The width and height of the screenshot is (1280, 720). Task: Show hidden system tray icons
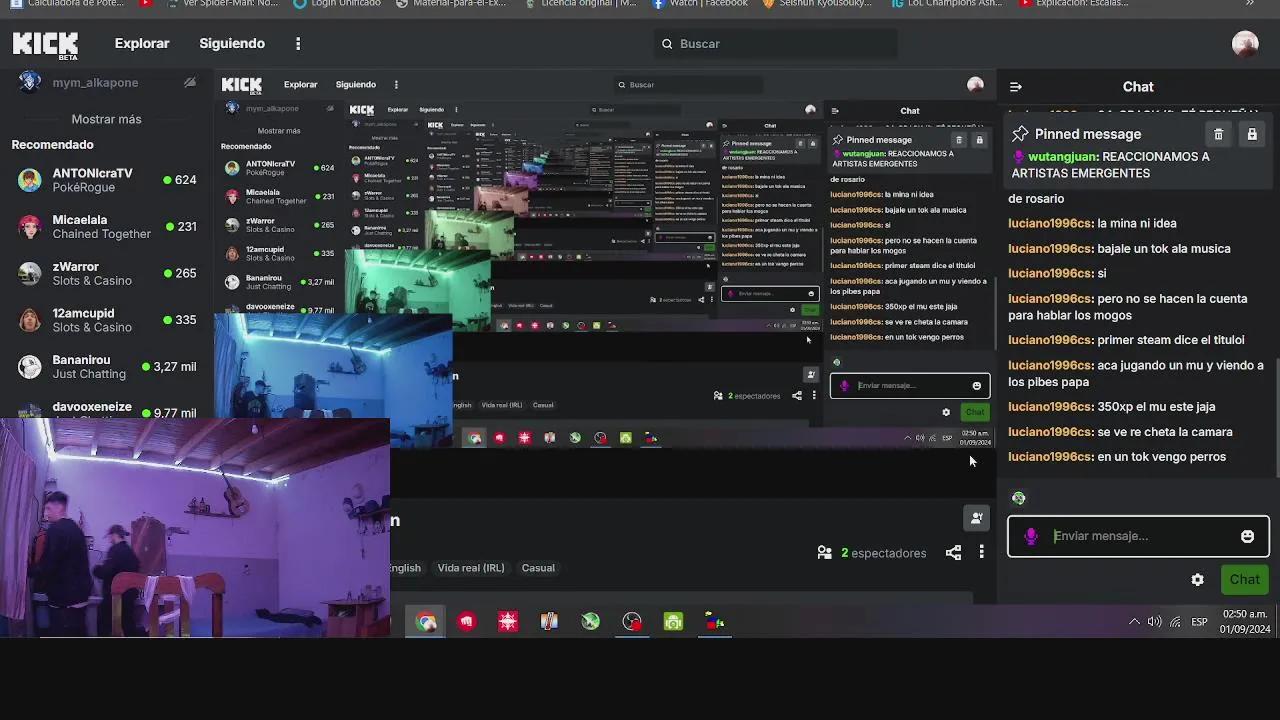pyautogui.click(x=1134, y=622)
